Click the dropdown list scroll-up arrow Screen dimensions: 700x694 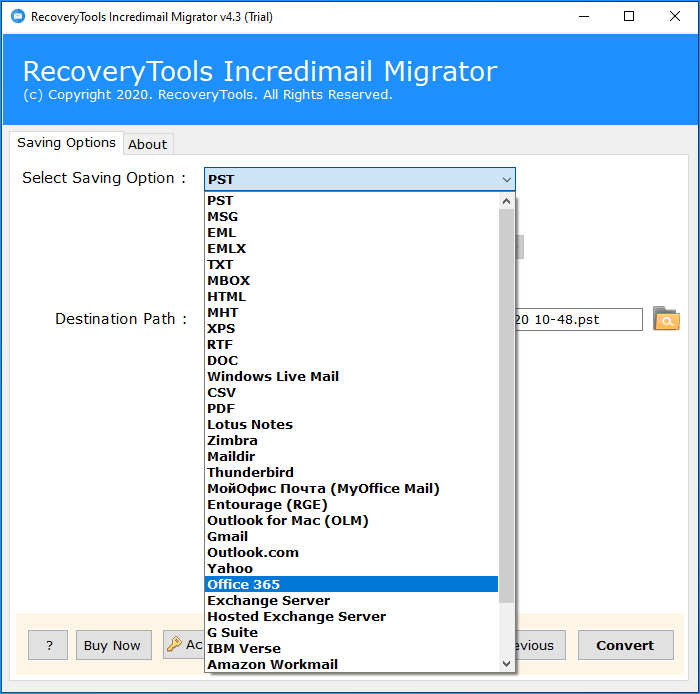506,201
